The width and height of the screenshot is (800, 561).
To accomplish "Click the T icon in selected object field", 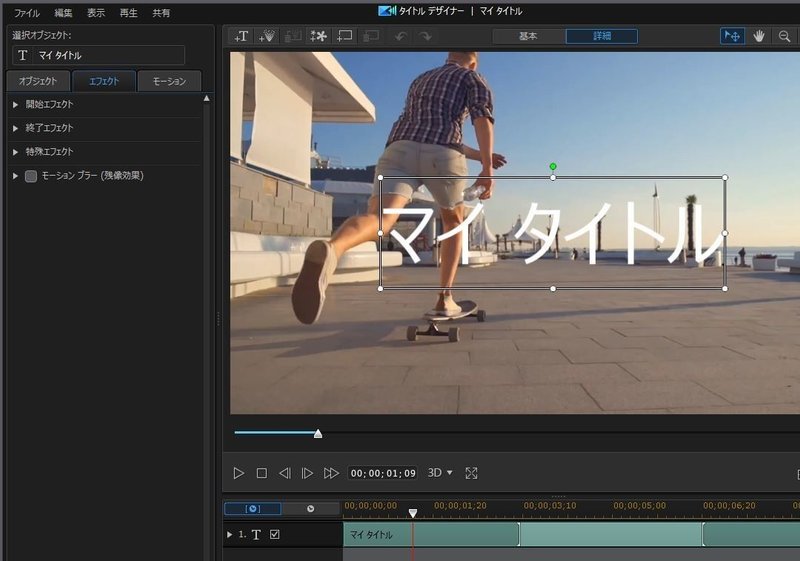I will [x=22, y=55].
